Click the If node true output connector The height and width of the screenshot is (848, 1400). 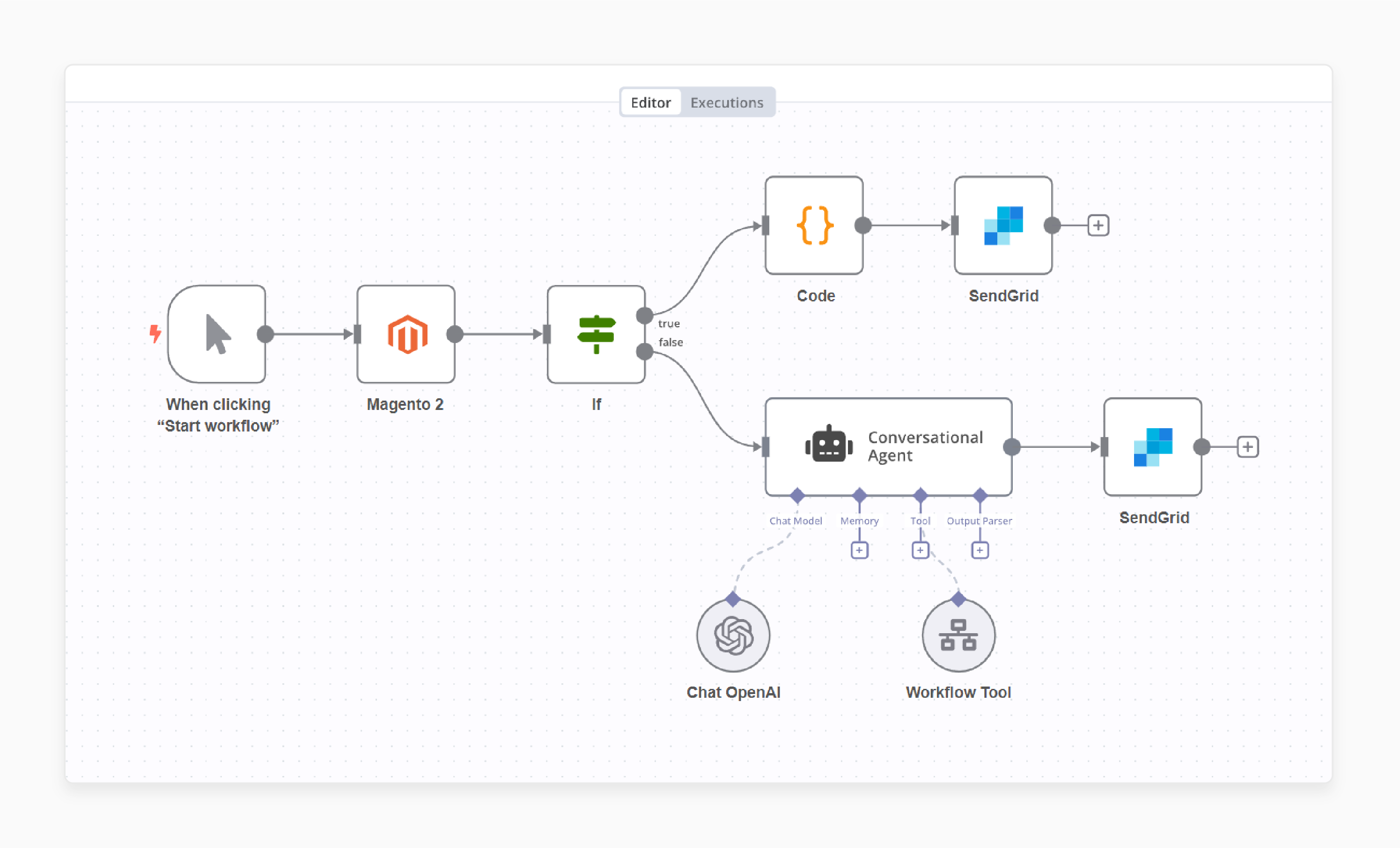644,316
